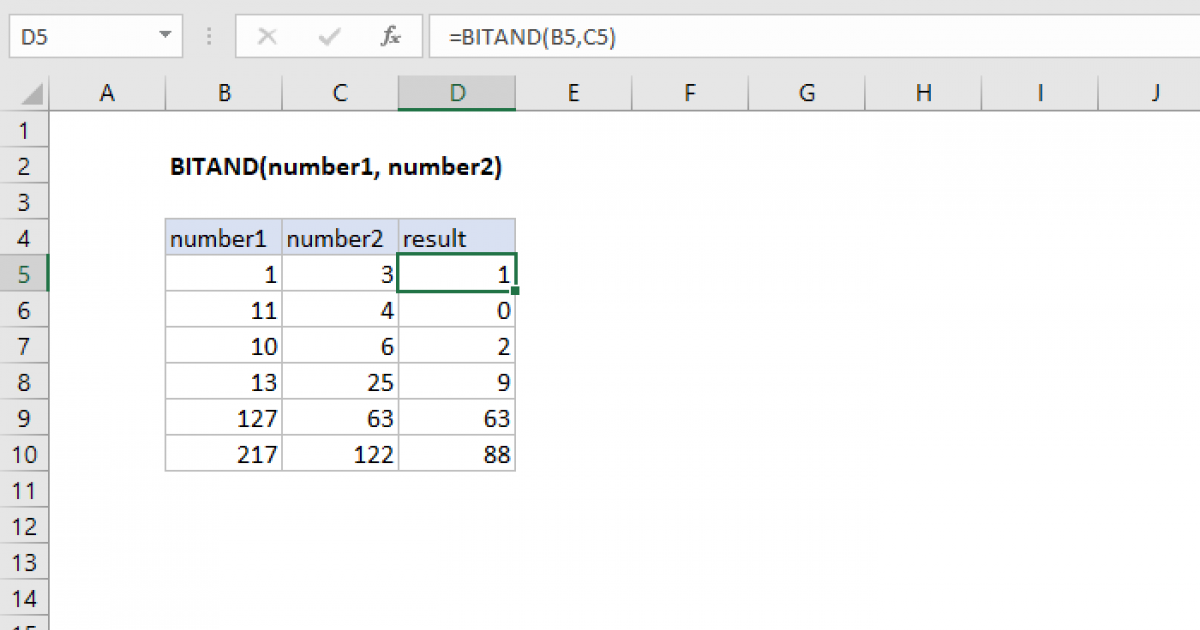The image size is (1200, 630).
Task: Click fill handle on cell D5
Action: 515,291
